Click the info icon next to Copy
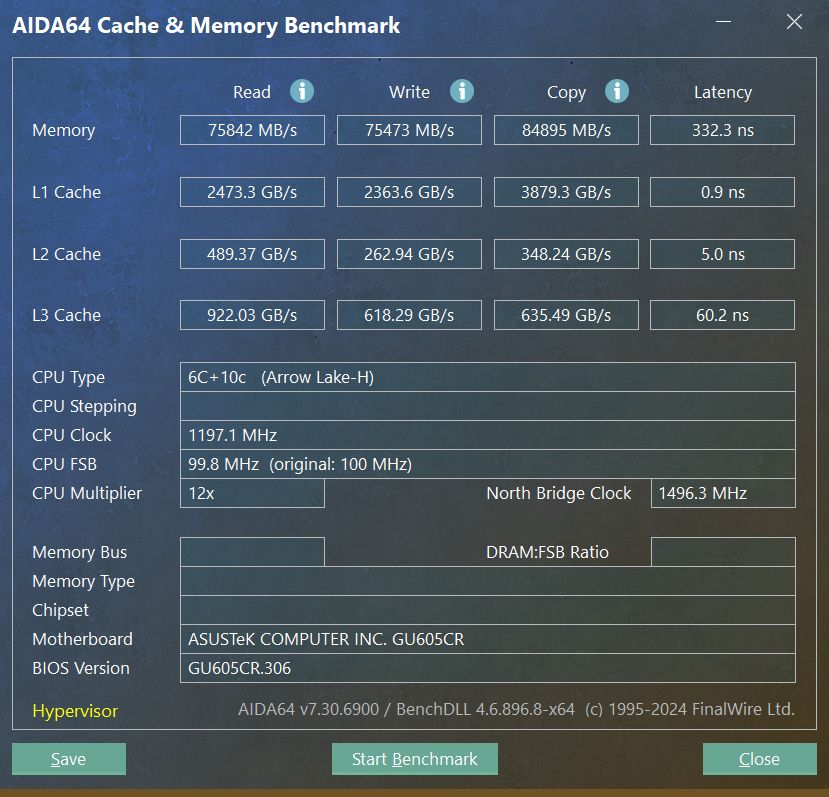This screenshot has height=797, width=829. point(616,91)
